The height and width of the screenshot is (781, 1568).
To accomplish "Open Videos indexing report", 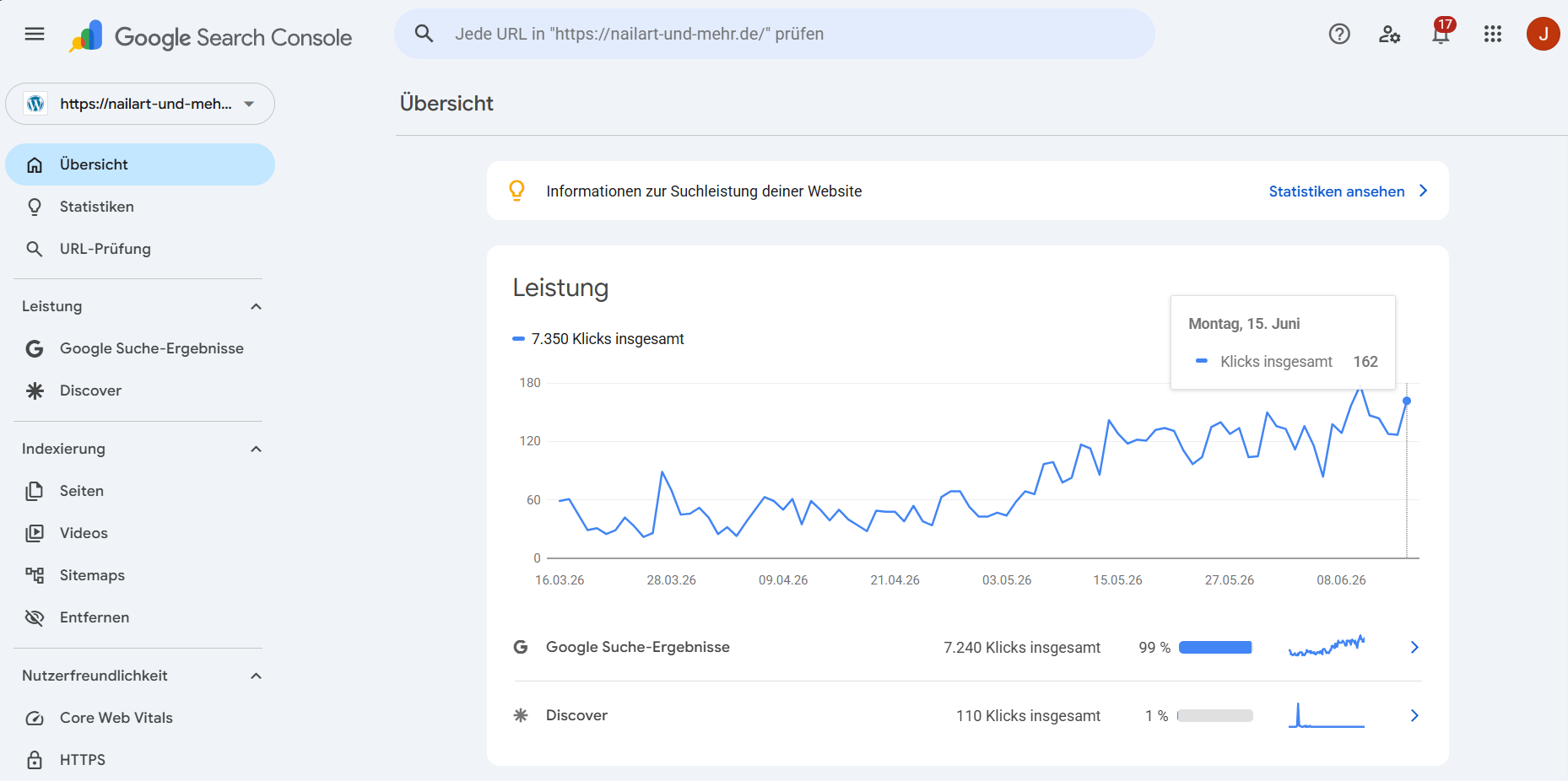I will 140,533.
